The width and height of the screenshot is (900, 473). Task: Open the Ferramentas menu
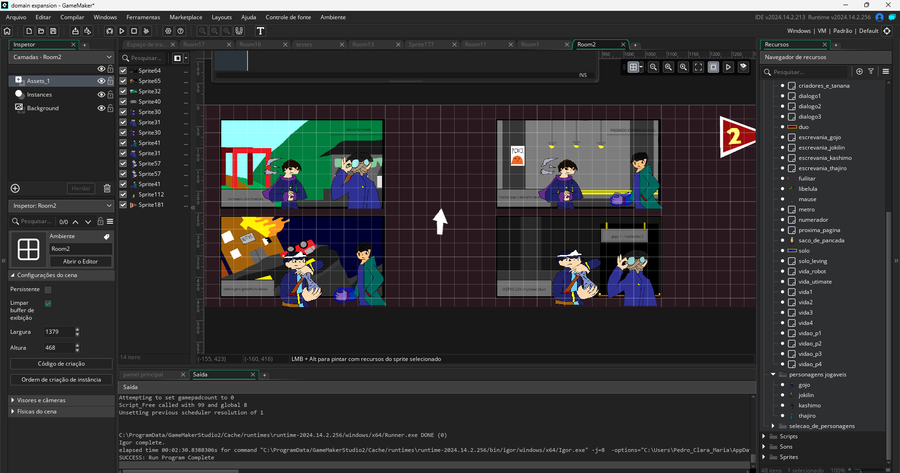[143, 17]
